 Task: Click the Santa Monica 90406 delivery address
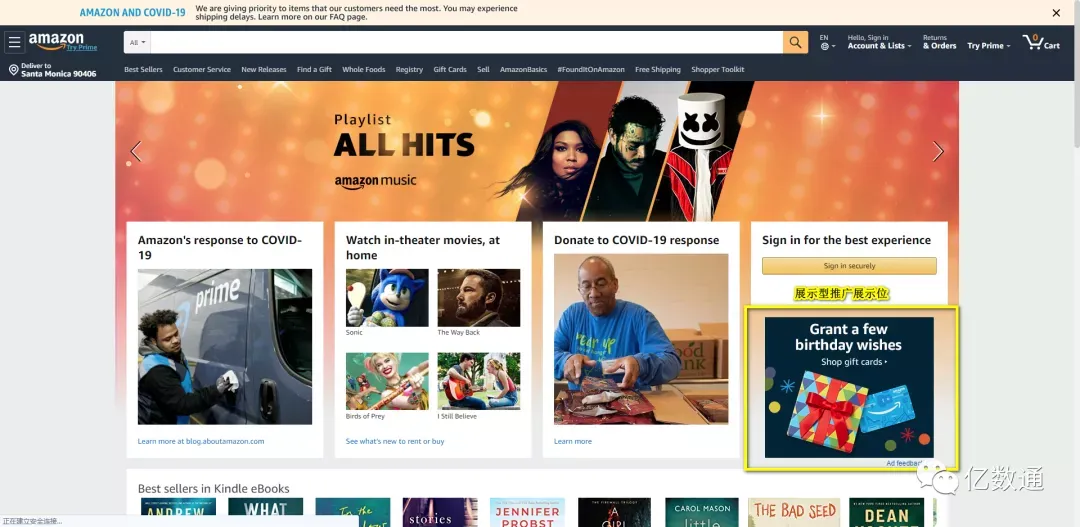pos(59,74)
